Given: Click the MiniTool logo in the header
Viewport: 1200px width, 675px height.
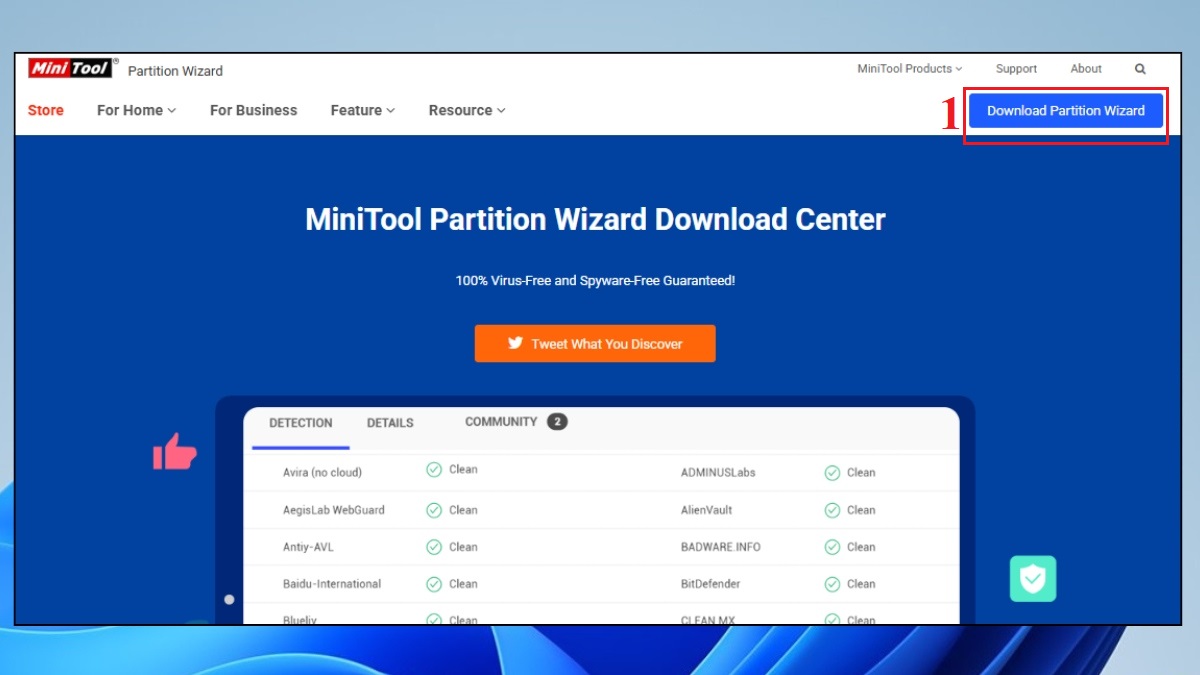Looking at the screenshot, I should coord(70,67).
